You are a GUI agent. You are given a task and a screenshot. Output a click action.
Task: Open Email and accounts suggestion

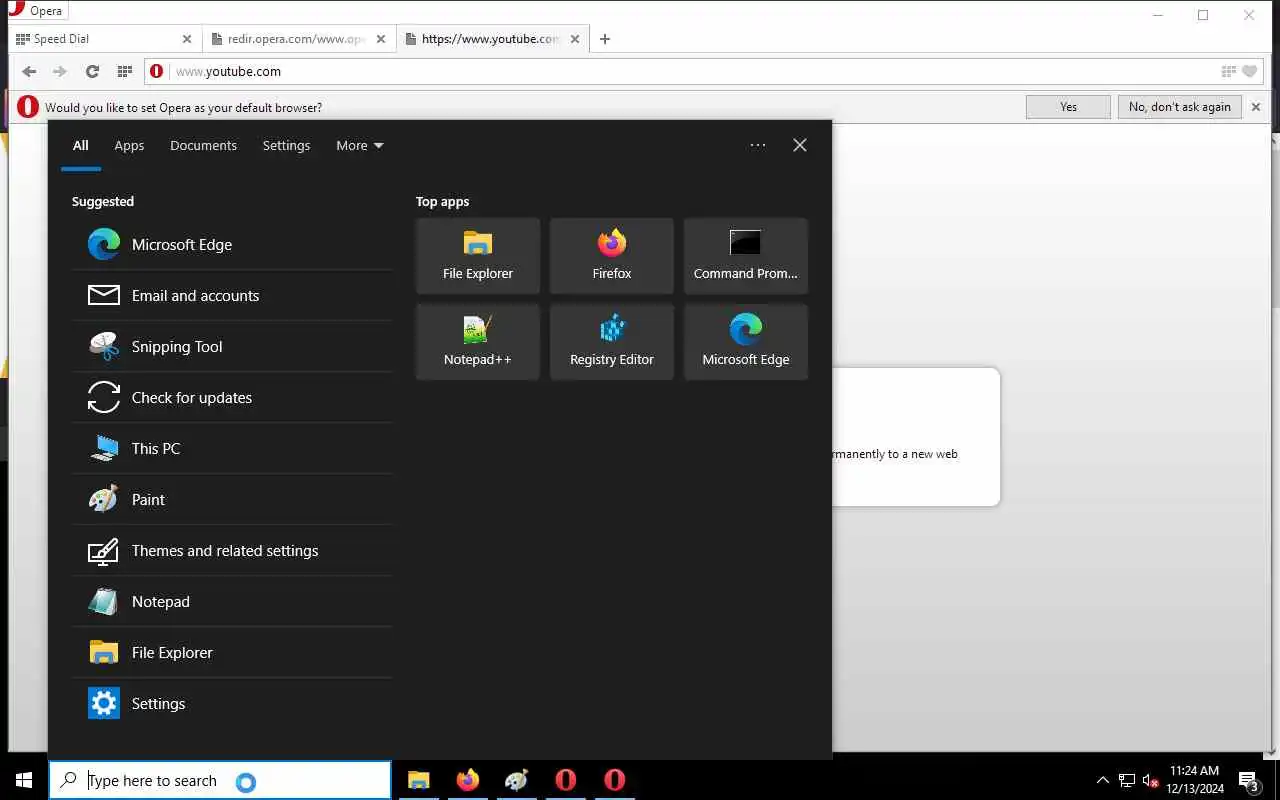pos(232,295)
